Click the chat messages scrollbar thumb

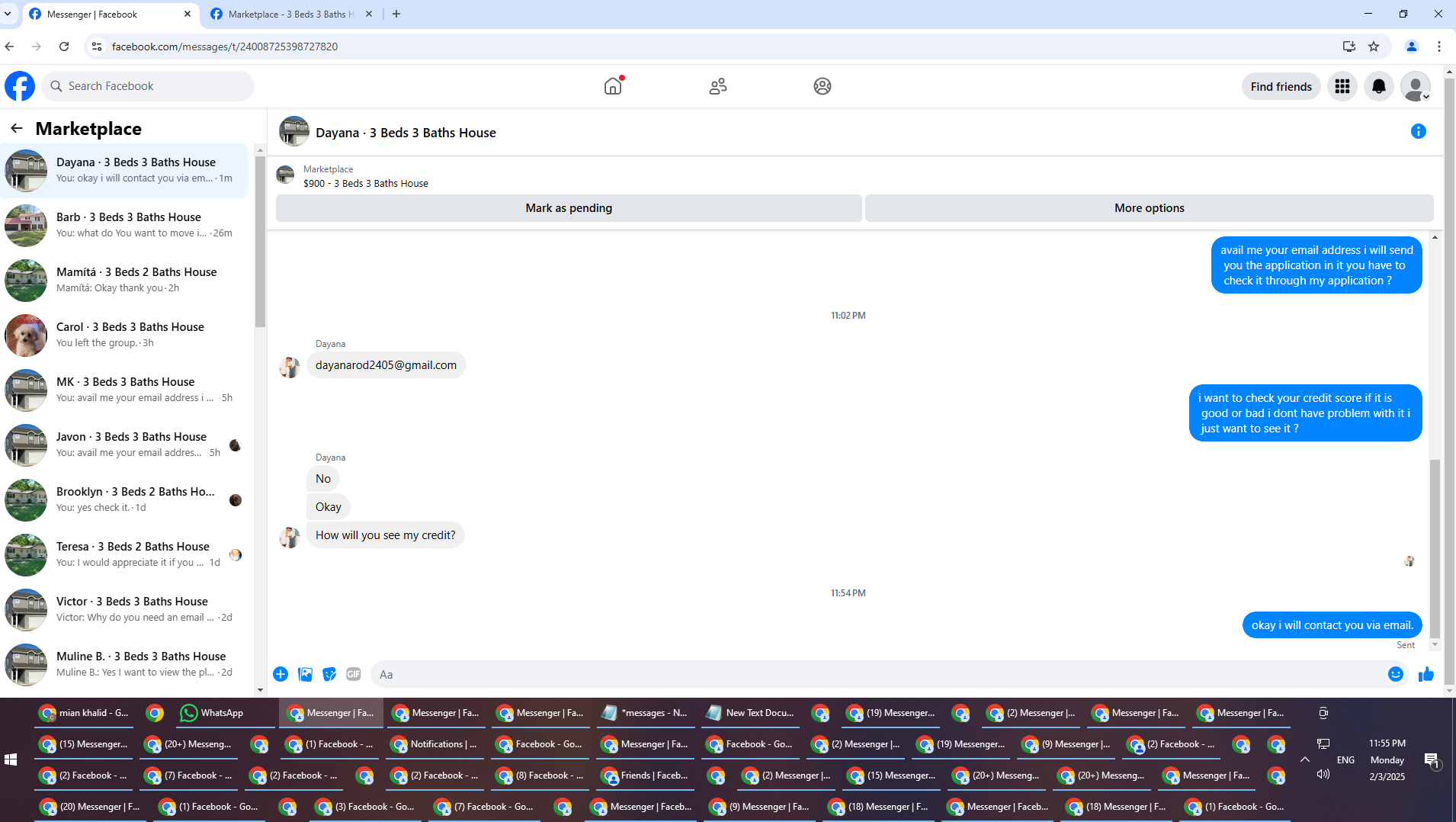pyautogui.click(x=1435, y=547)
